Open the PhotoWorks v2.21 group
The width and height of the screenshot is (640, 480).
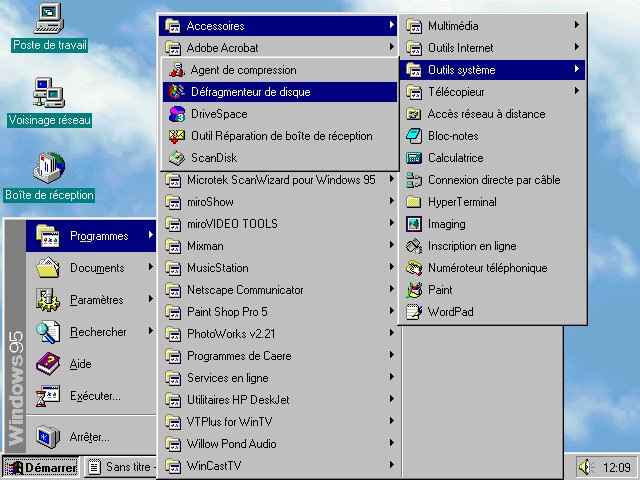pos(278,334)
